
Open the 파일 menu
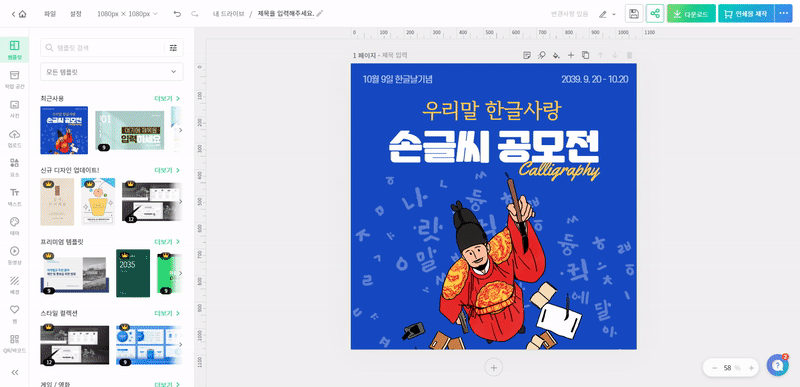[x=50, y=14]
